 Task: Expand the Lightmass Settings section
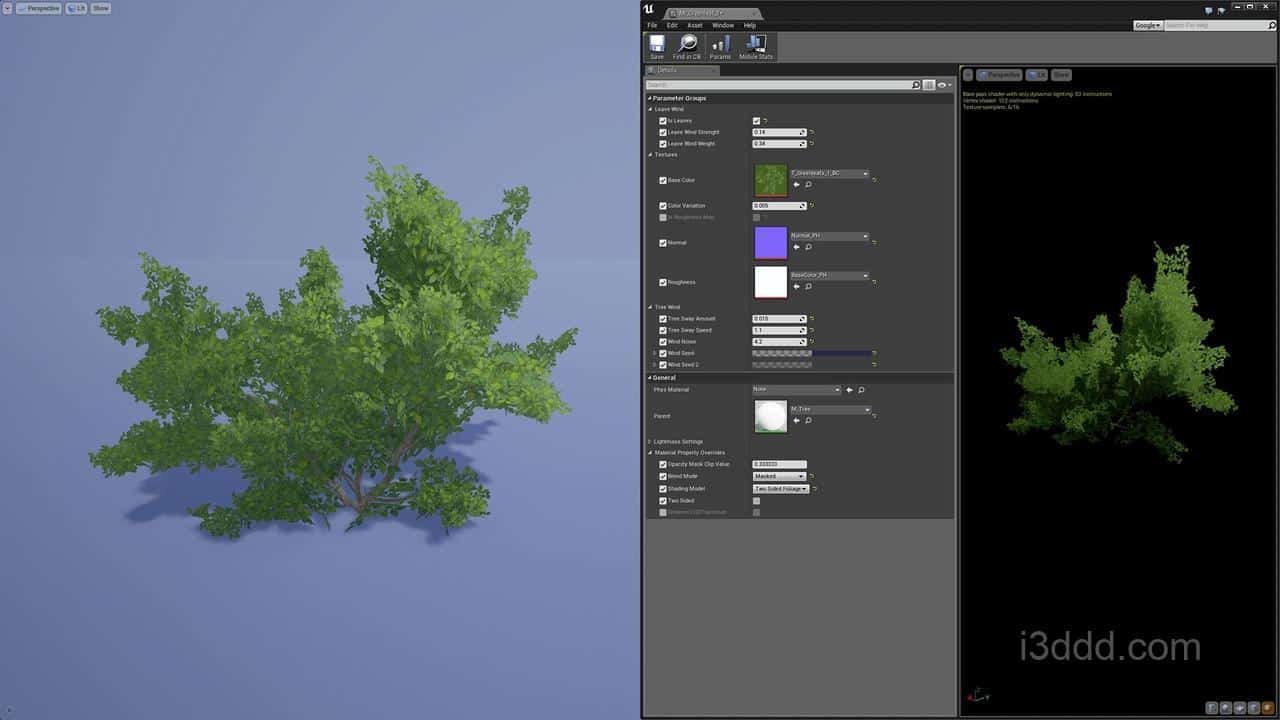click(650, 442)
